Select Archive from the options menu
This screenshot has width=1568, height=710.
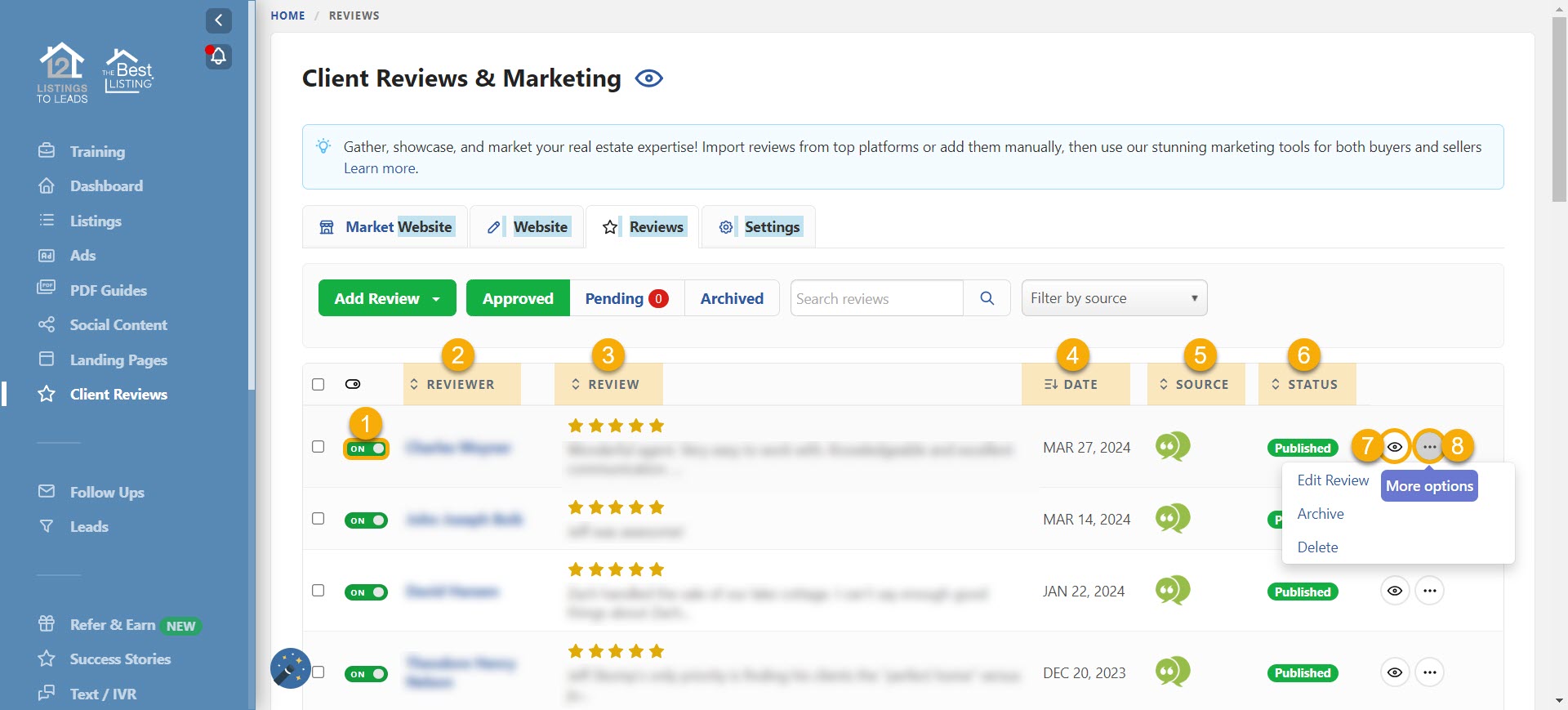pyautogui.click(x=1320, y=514)
